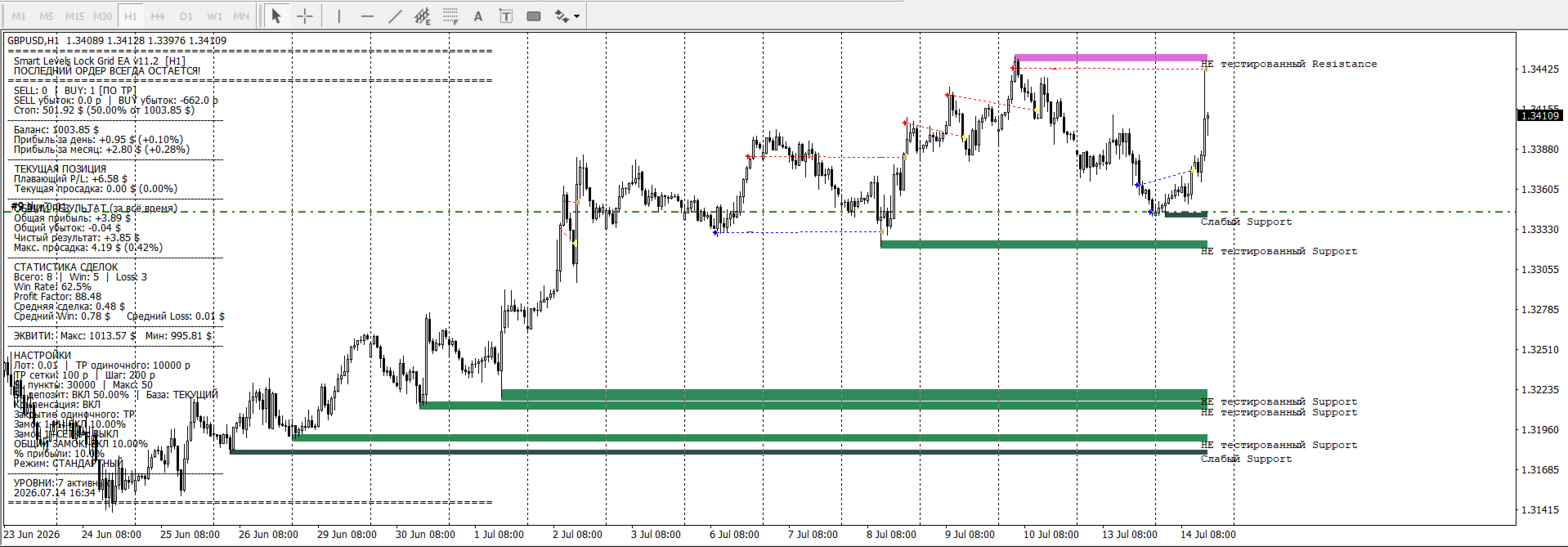Image resolution: width=1568 pixels, height=547 pixels.
Task: Activate the crosshair tool
Action: tap(305, 16)
